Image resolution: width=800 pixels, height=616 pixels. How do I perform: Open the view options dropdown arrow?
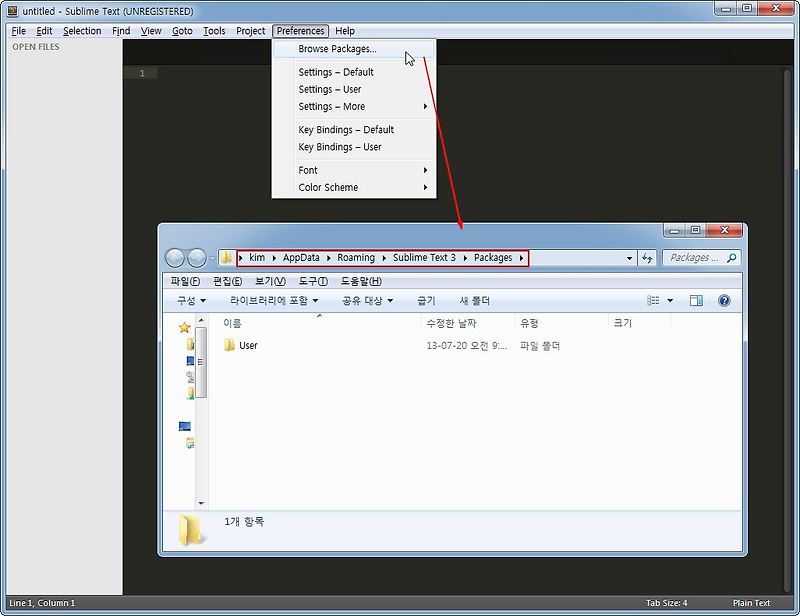(x=670, y=301)
